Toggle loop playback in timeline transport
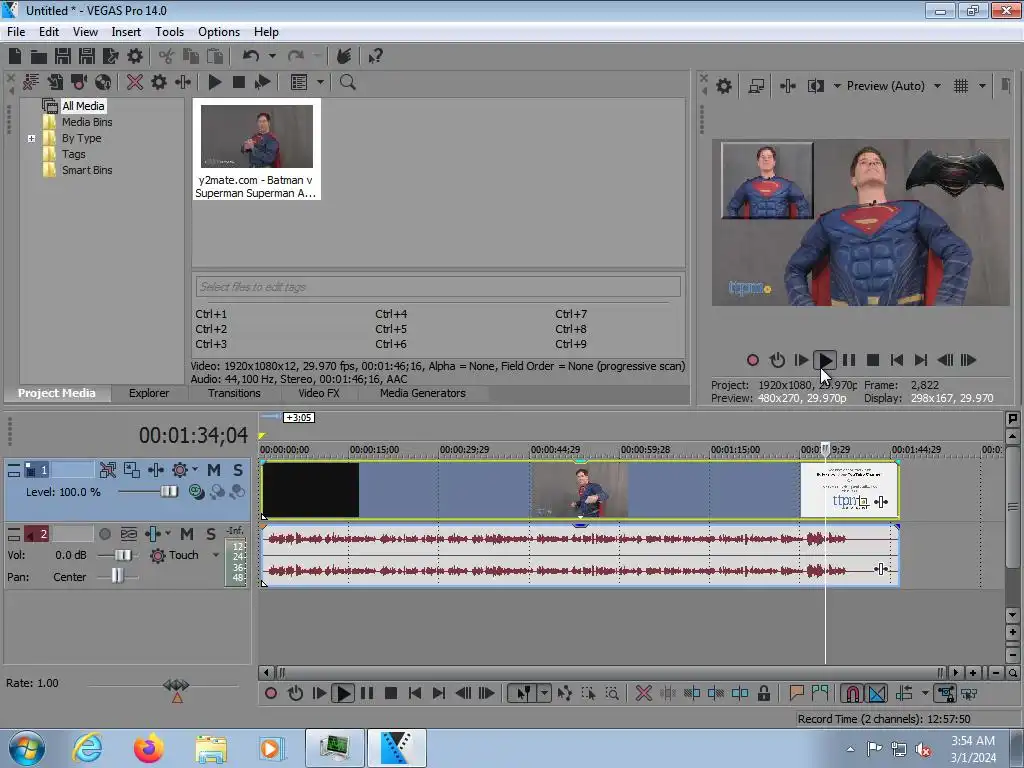The height and width of the screenshot is (768, 1024). click(x=295, y=694)
